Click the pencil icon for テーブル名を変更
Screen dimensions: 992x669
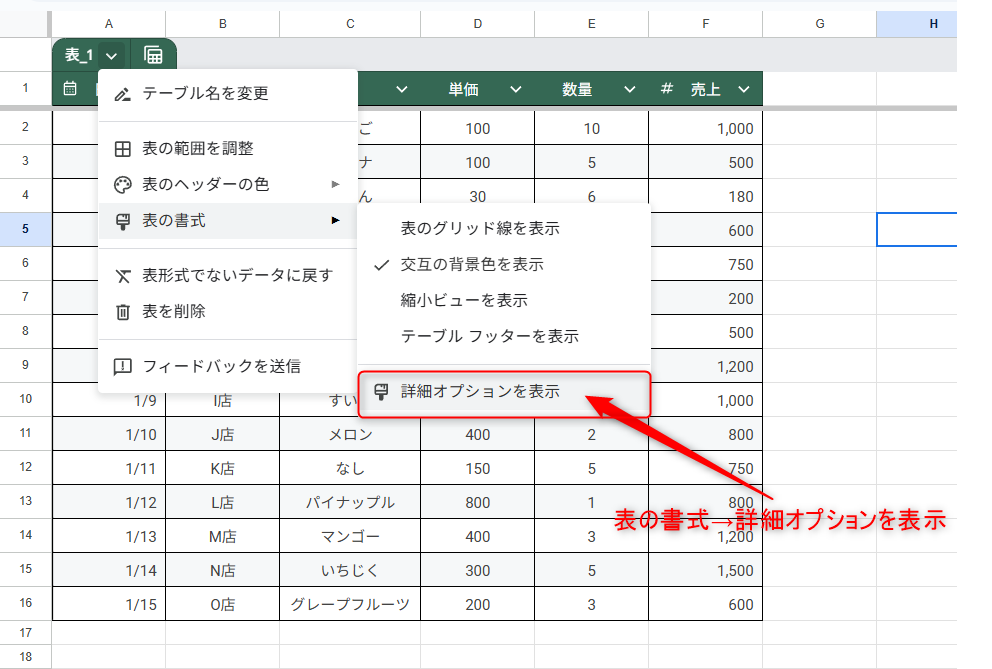(x=123, y=94)
